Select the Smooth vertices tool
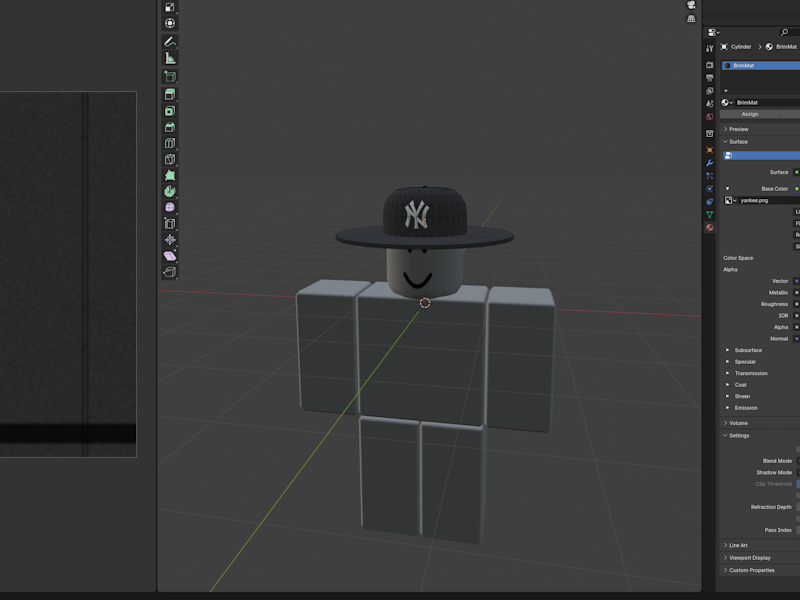Screen dimensions: 800x600 tap(170, 207)
